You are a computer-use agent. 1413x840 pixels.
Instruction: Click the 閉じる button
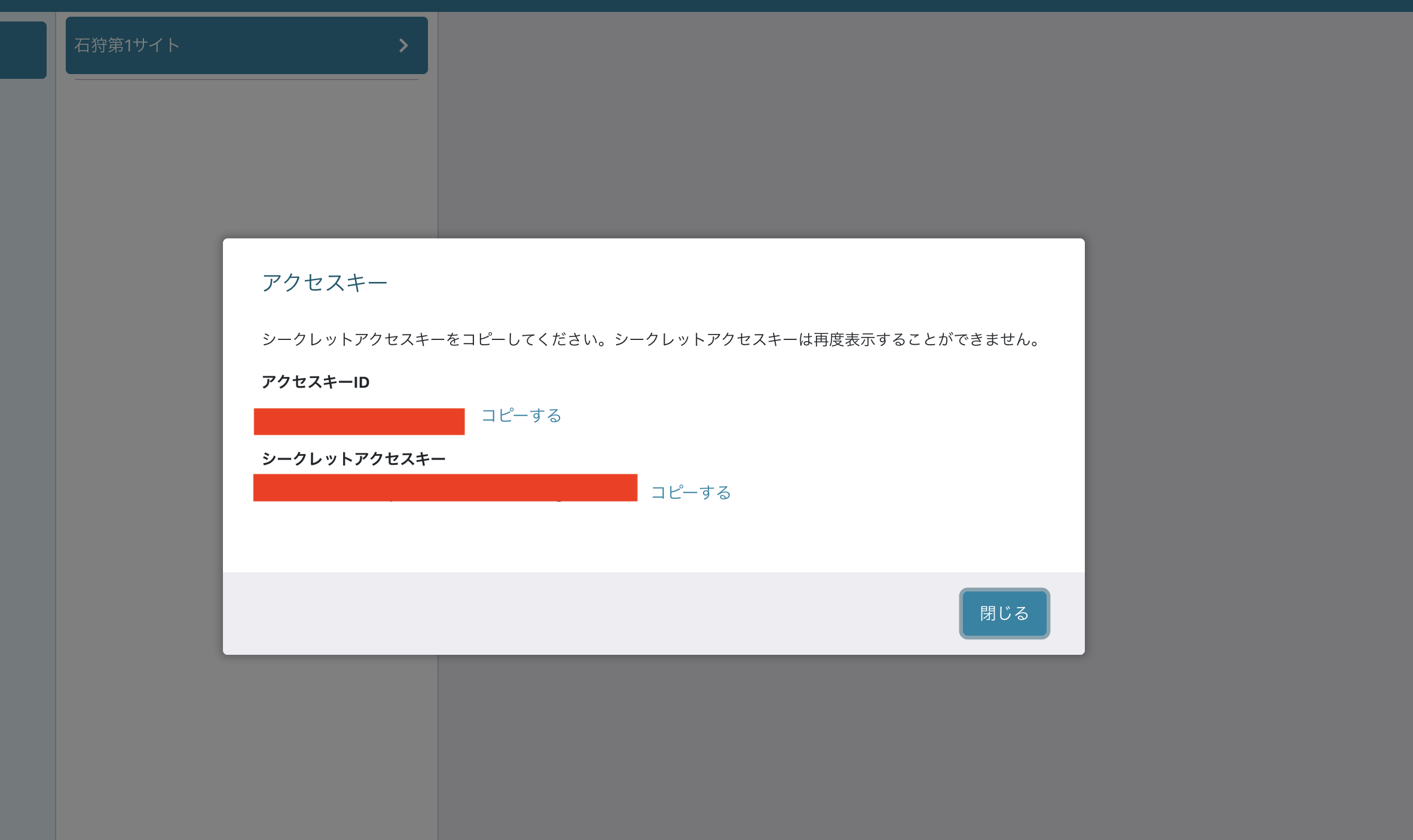point(1004,613)
